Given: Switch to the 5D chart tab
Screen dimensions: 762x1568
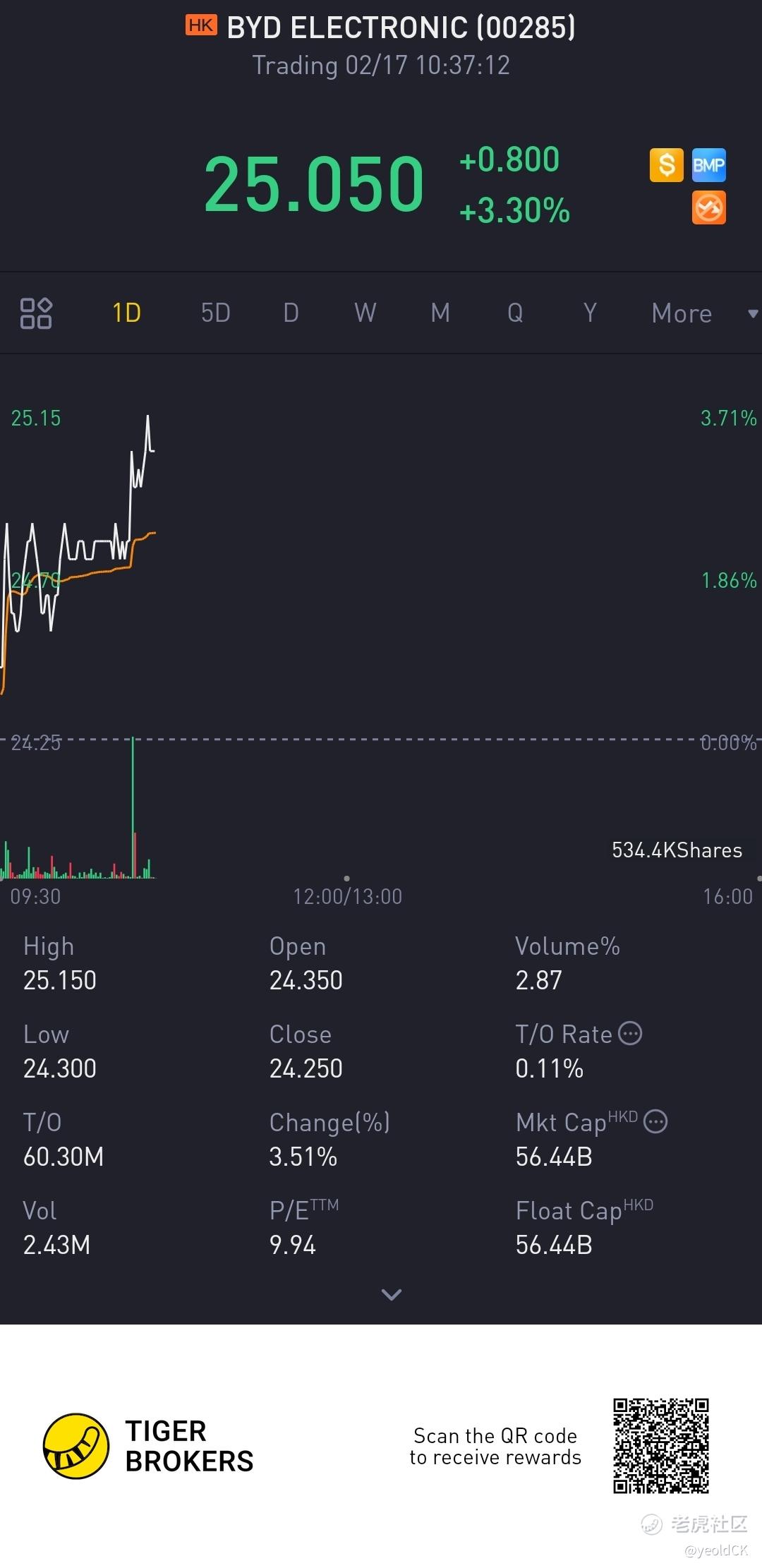Looking at the screenshot, I should (x=216, y=313).
